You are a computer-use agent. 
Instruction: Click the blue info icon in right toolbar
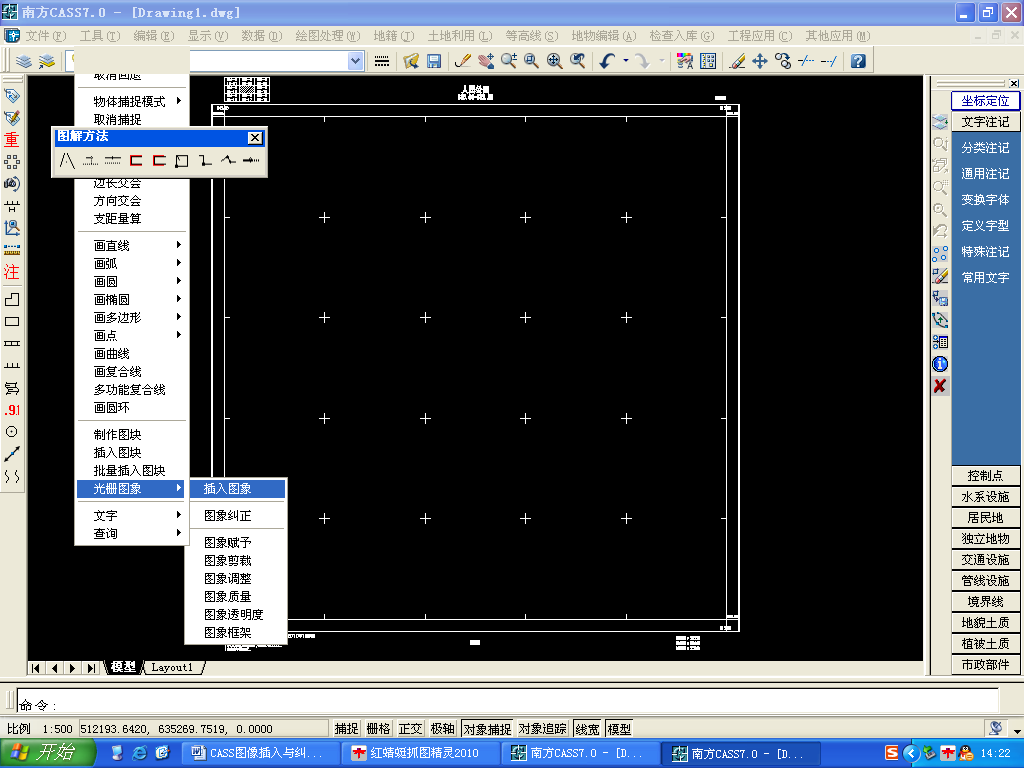(940, 364)
